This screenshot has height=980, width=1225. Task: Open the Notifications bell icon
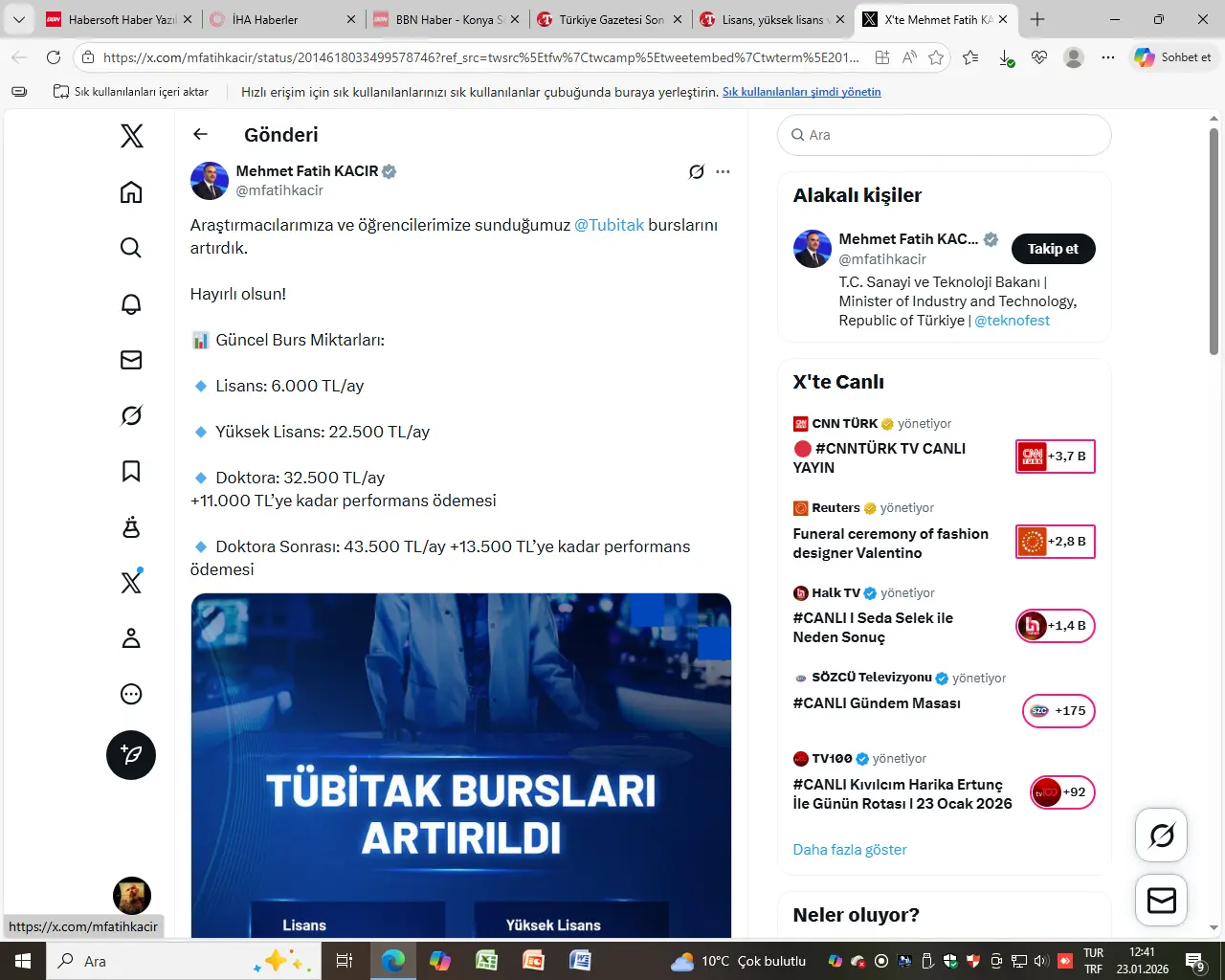pos(131,304)
